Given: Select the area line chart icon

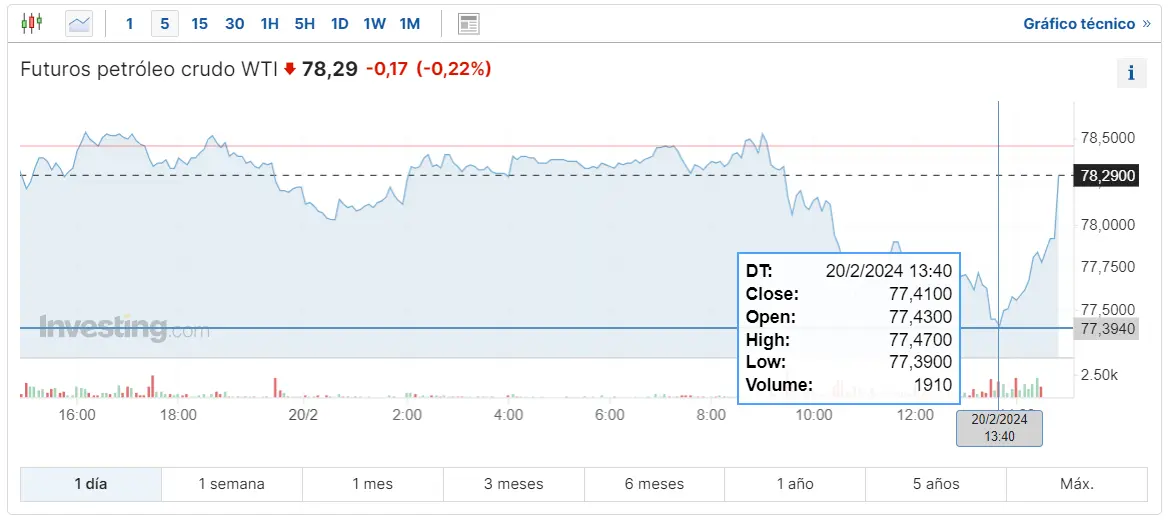Looking at the screenshot, I should 78,24.
